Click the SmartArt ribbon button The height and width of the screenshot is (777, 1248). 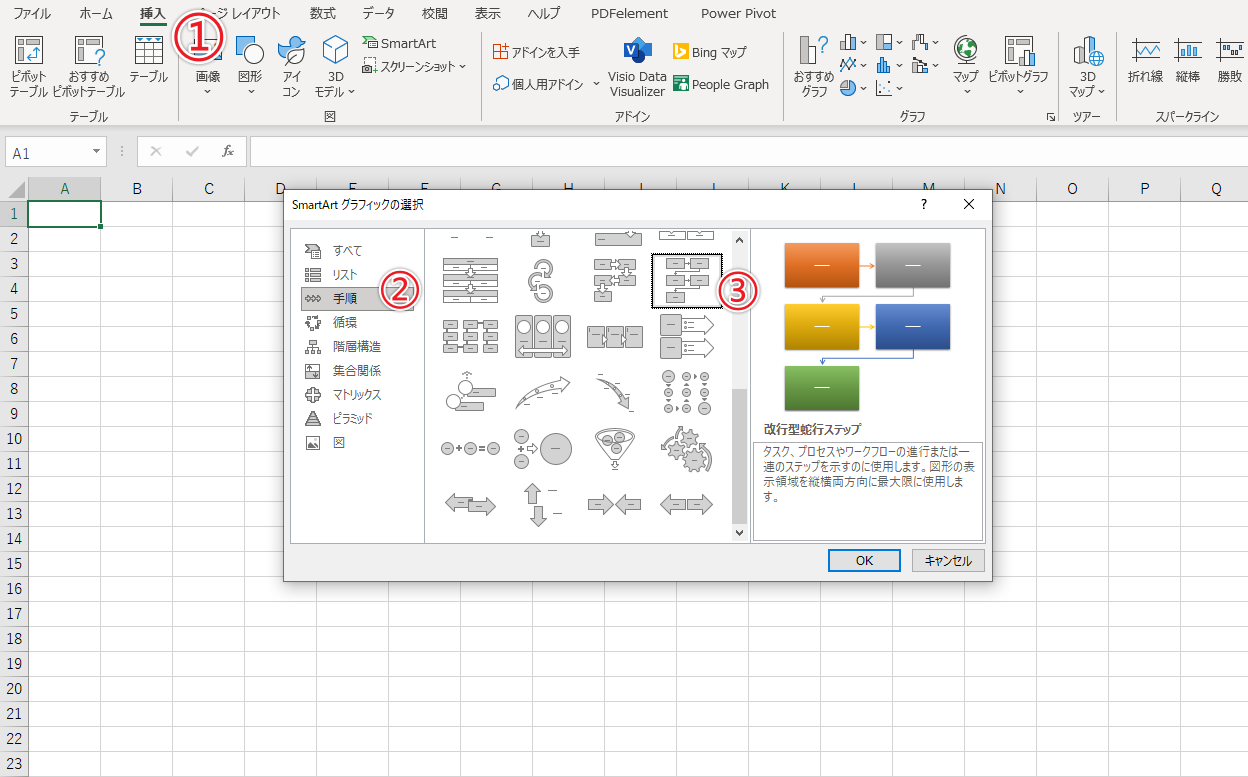click(x=399, y=44)
